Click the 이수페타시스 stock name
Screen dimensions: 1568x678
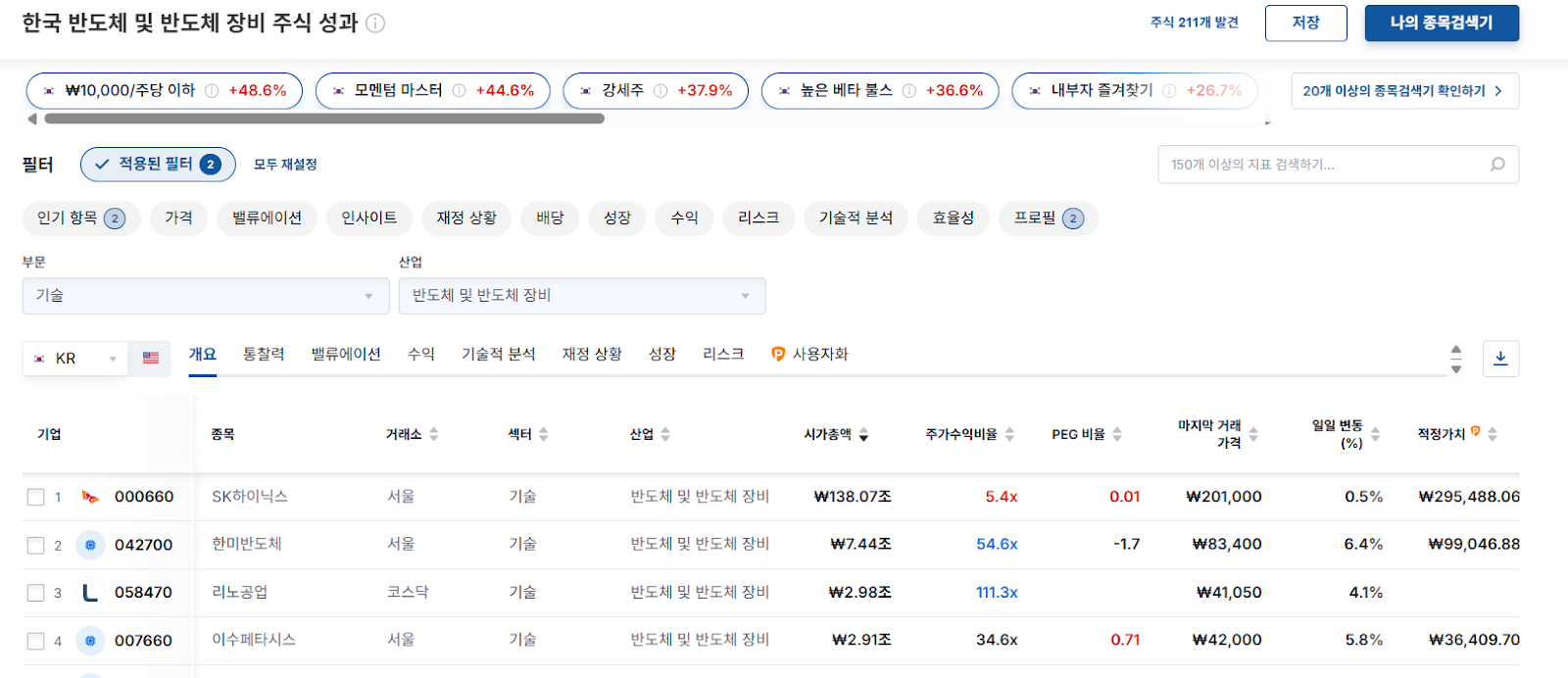click(x=254, y=641)
